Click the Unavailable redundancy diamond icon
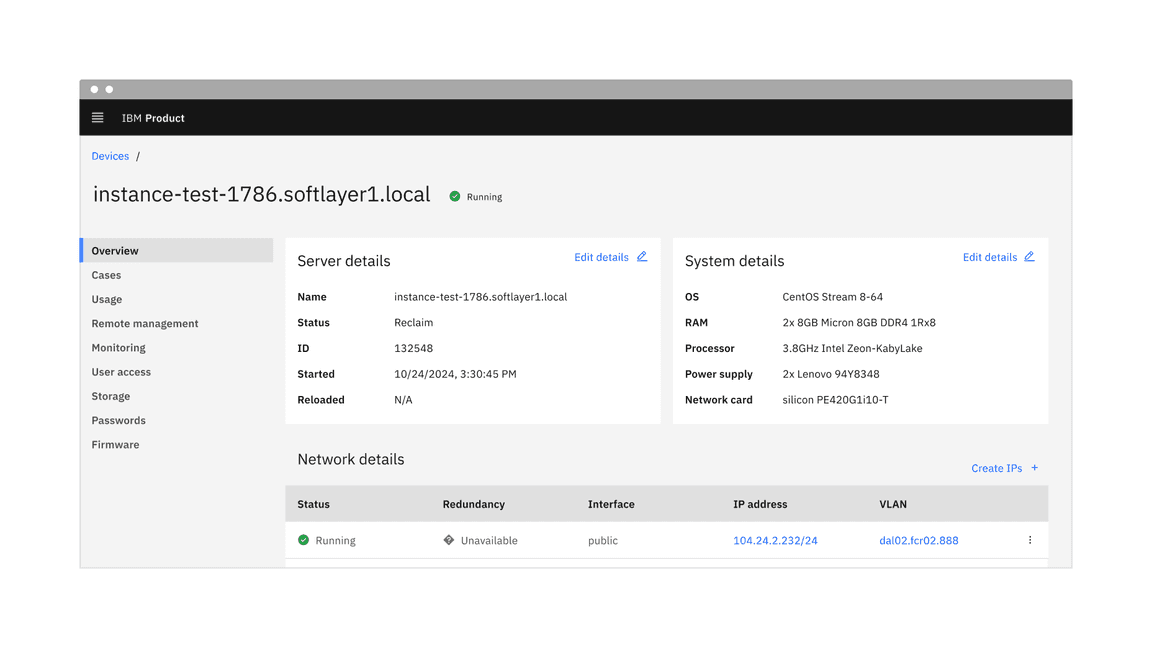 pyautogui.click(x=449, y=540)
